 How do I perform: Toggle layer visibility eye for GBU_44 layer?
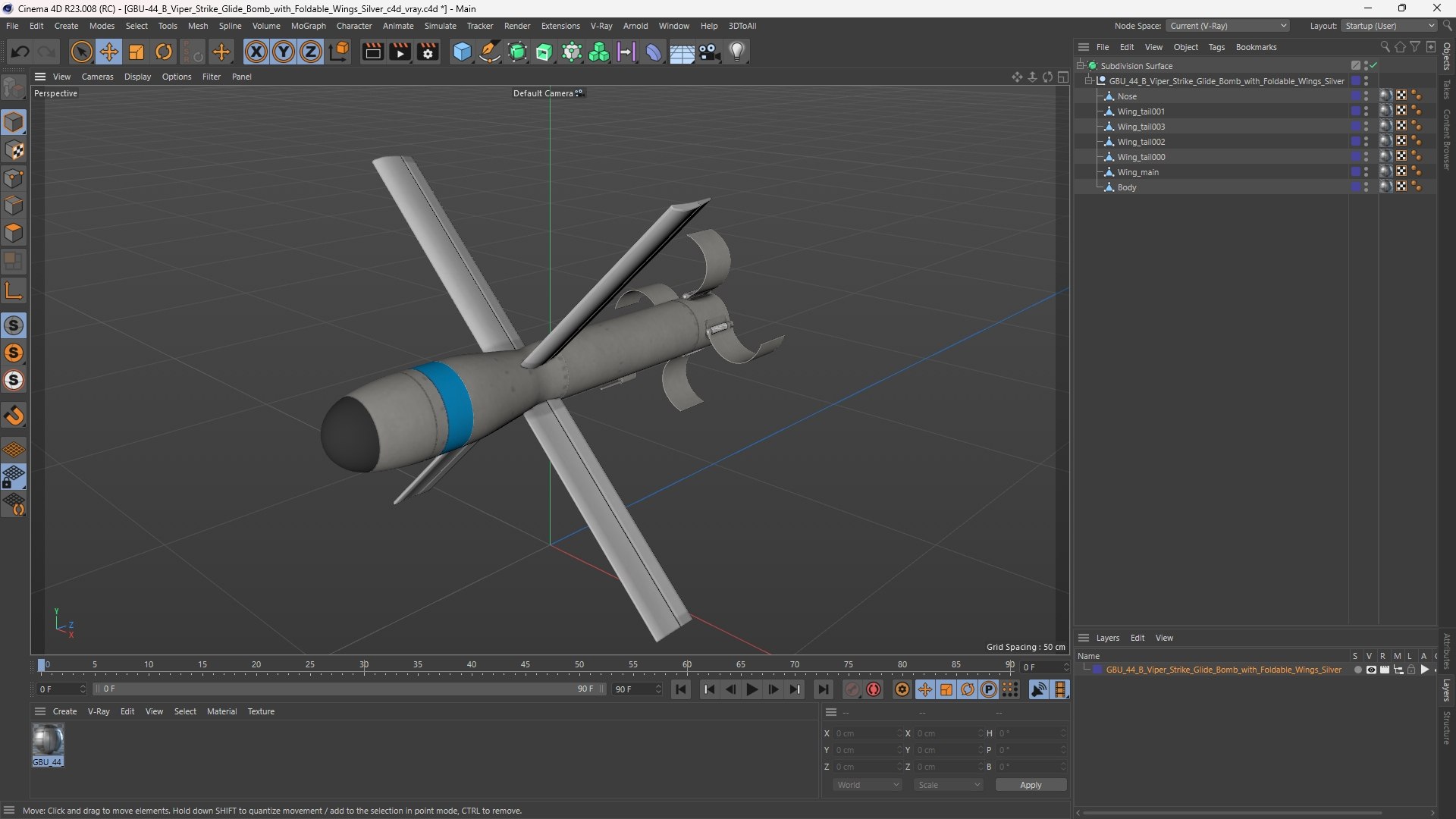(1371, 670)
